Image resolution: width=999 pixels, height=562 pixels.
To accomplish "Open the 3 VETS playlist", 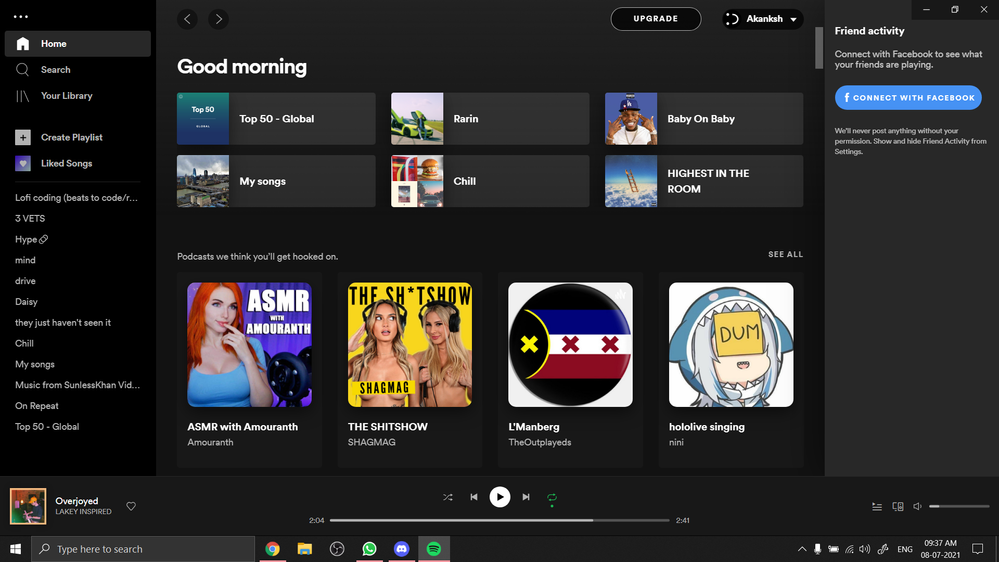I will click(x=30, y=219).
